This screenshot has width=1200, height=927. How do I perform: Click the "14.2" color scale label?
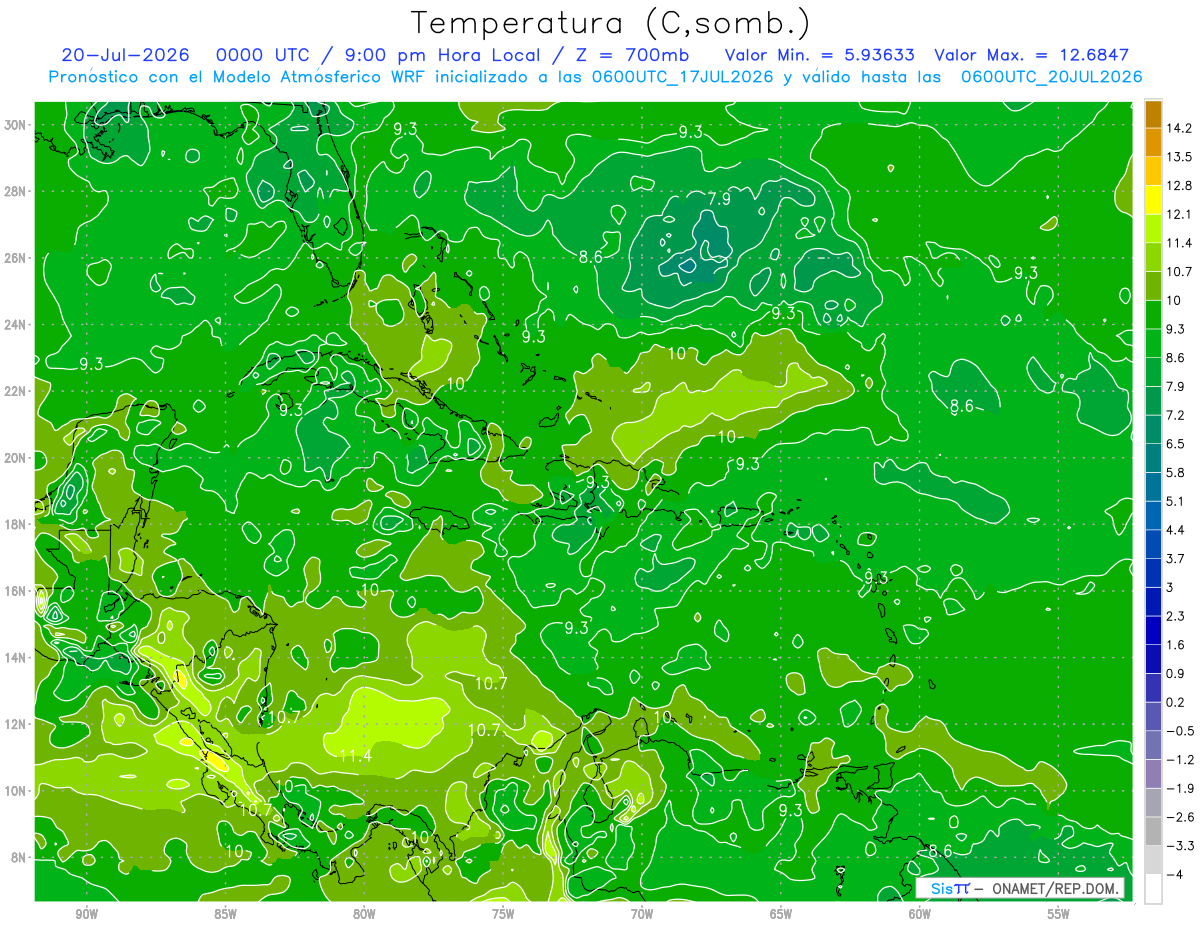click(1179, 128)
